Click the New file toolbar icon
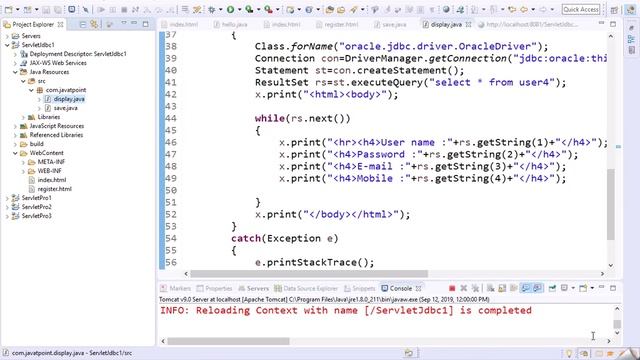Viewport: 640px width, 360px height. [9, 9]
